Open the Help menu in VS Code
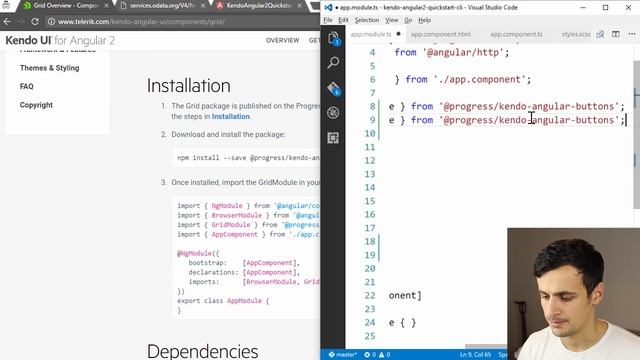Image resolution: width=640 pixels, height=360 pixels. click(424, 20)
